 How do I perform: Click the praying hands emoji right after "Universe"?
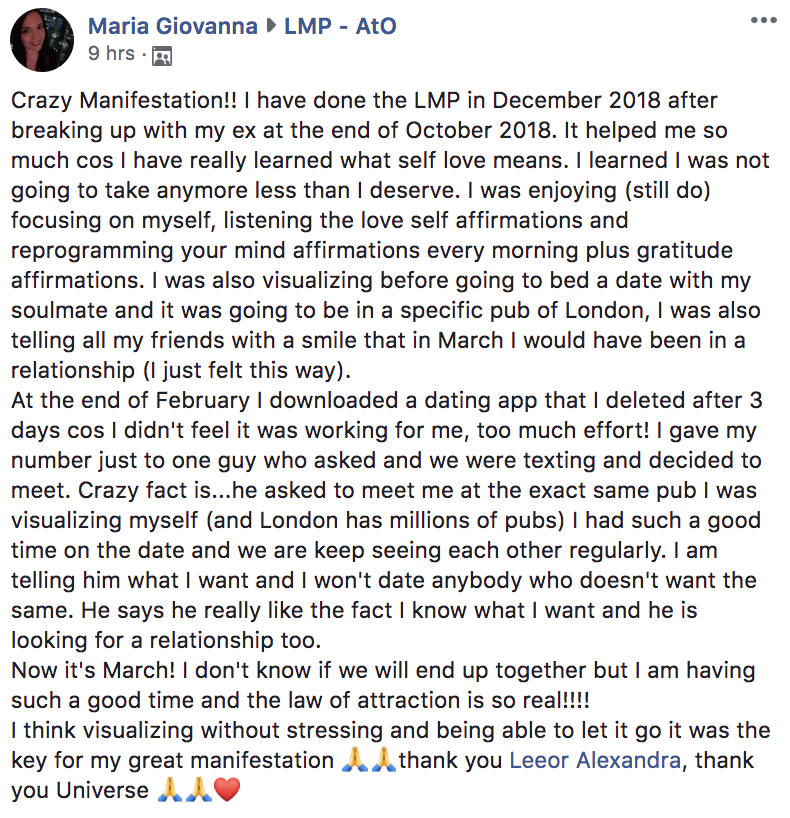tap(170, 790)
